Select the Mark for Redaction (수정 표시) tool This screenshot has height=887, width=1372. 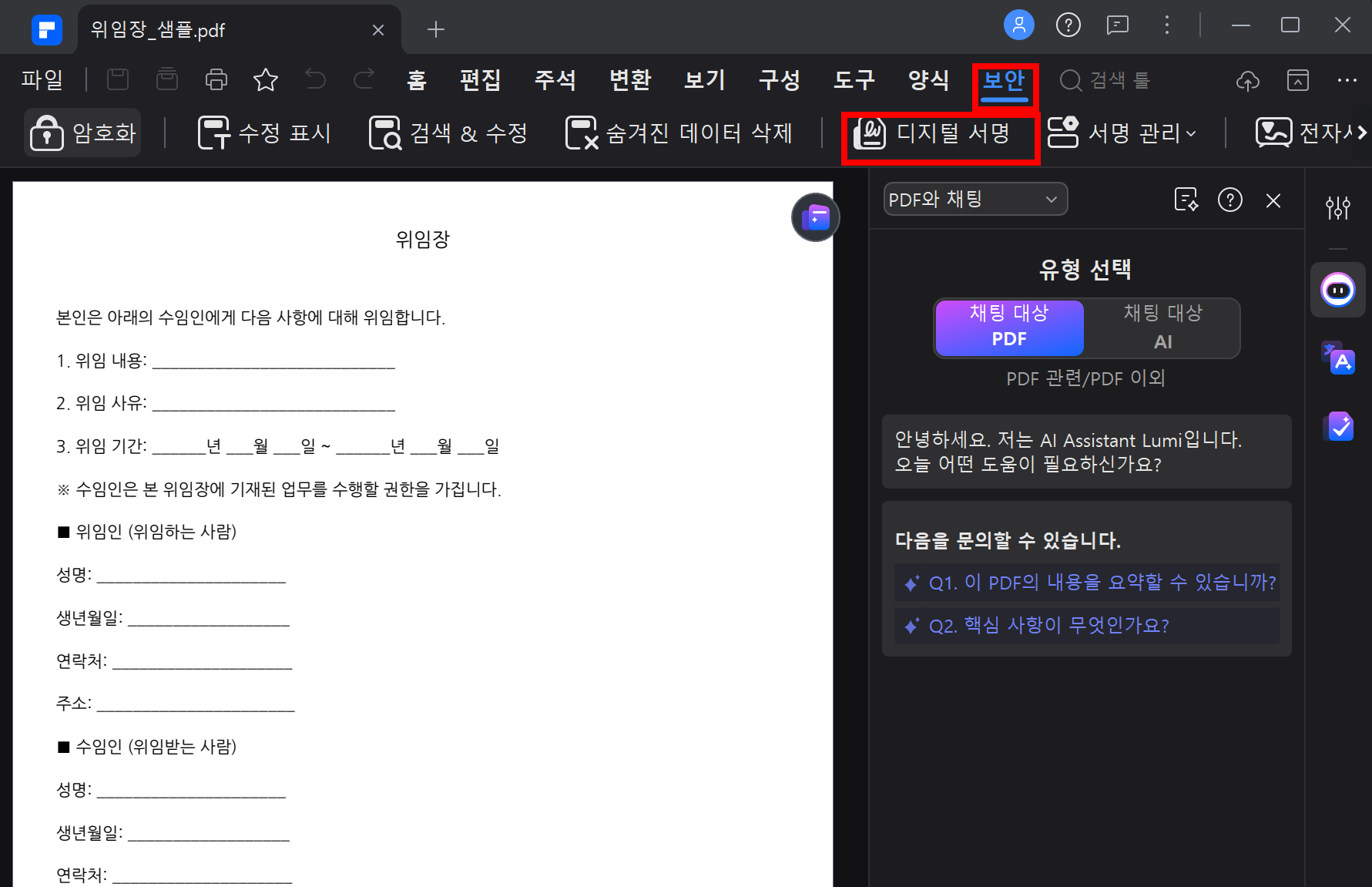[264, 133]
